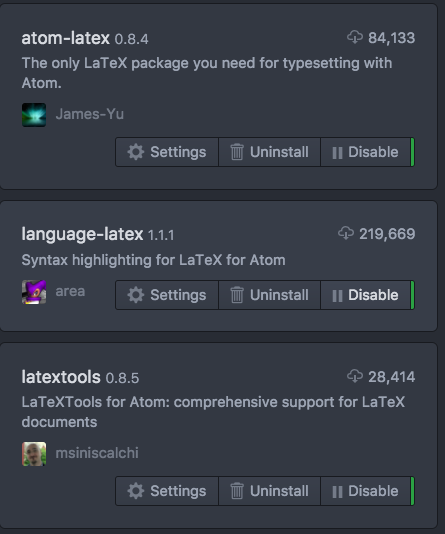Open msiniscalchi author profile link
The height and width of the screenshot is (534, 445).
pos(97,453)
